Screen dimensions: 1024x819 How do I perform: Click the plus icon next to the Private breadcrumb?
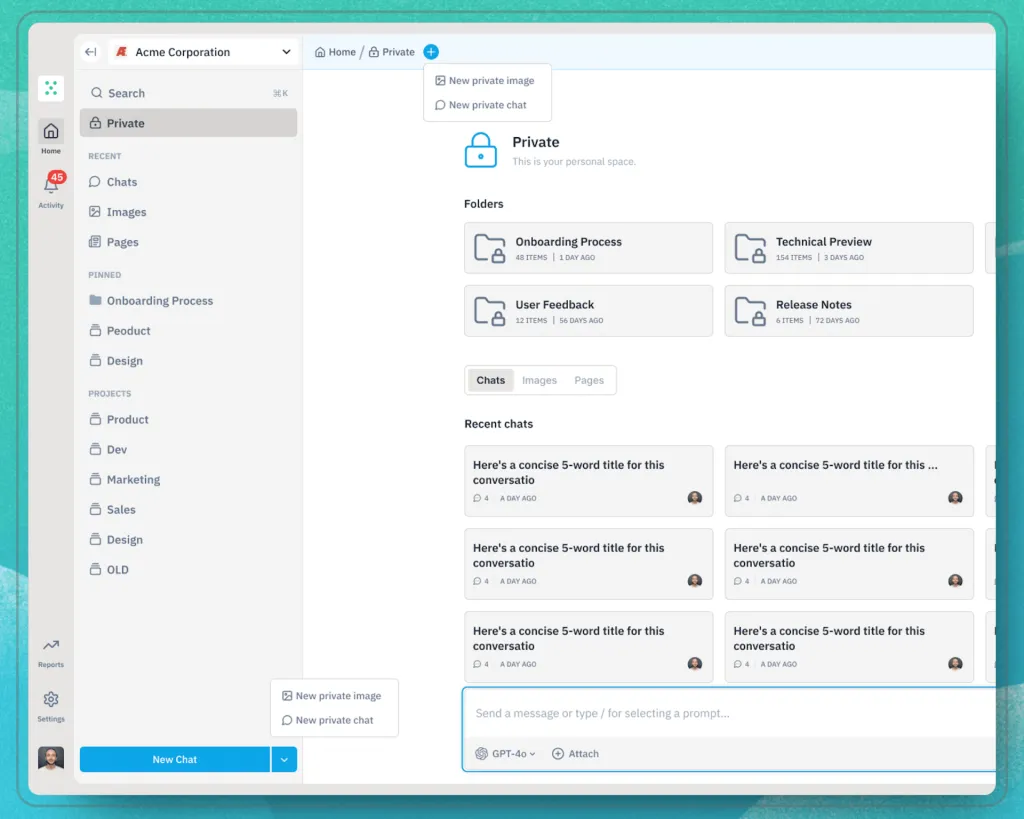coord(431,51)
